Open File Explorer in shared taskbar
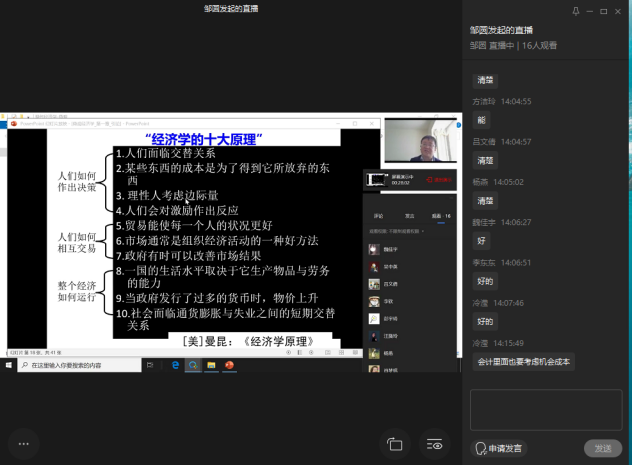 [x=211, y=365]
